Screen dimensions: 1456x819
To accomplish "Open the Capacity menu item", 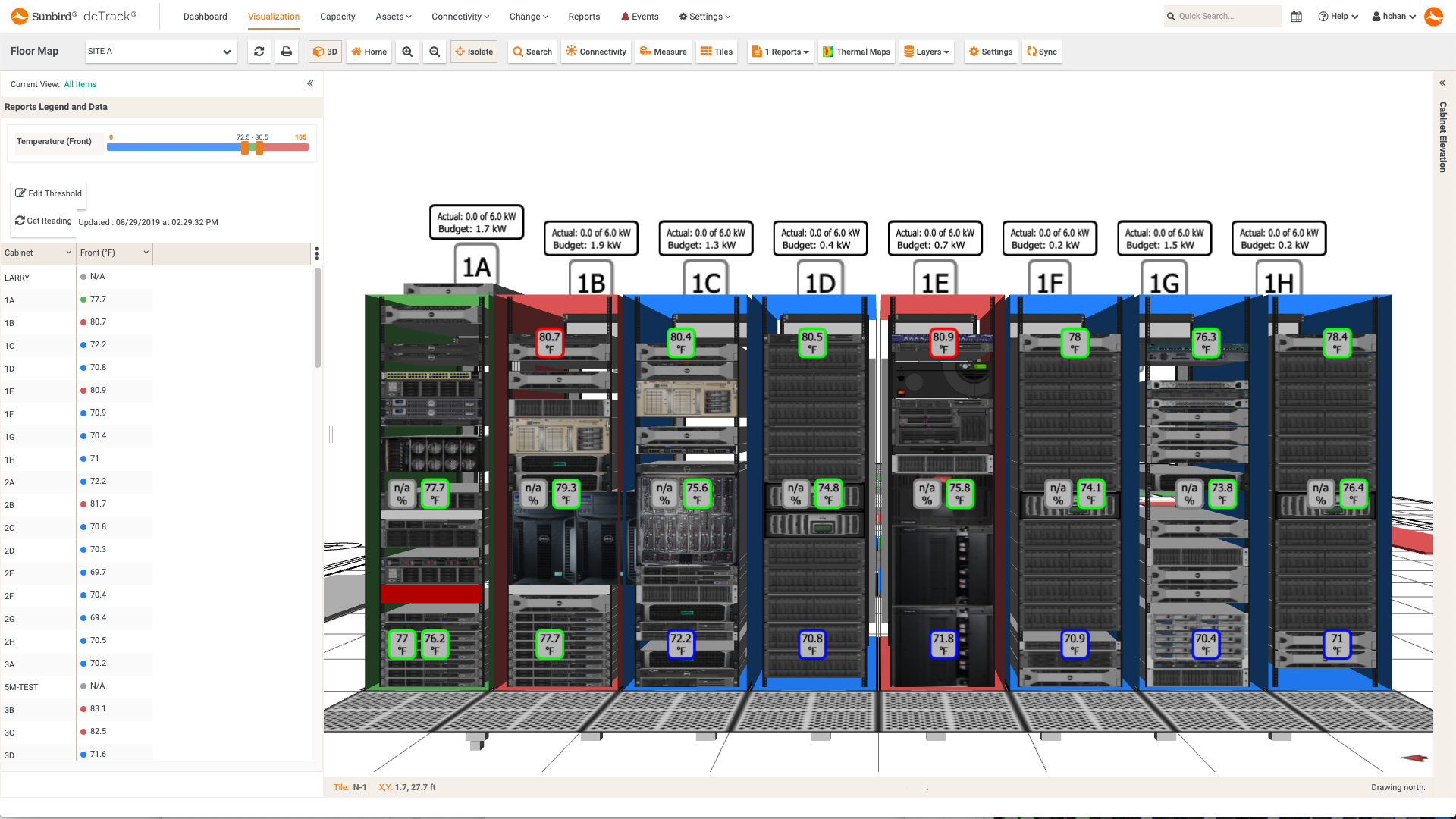I will click(337, 17).
